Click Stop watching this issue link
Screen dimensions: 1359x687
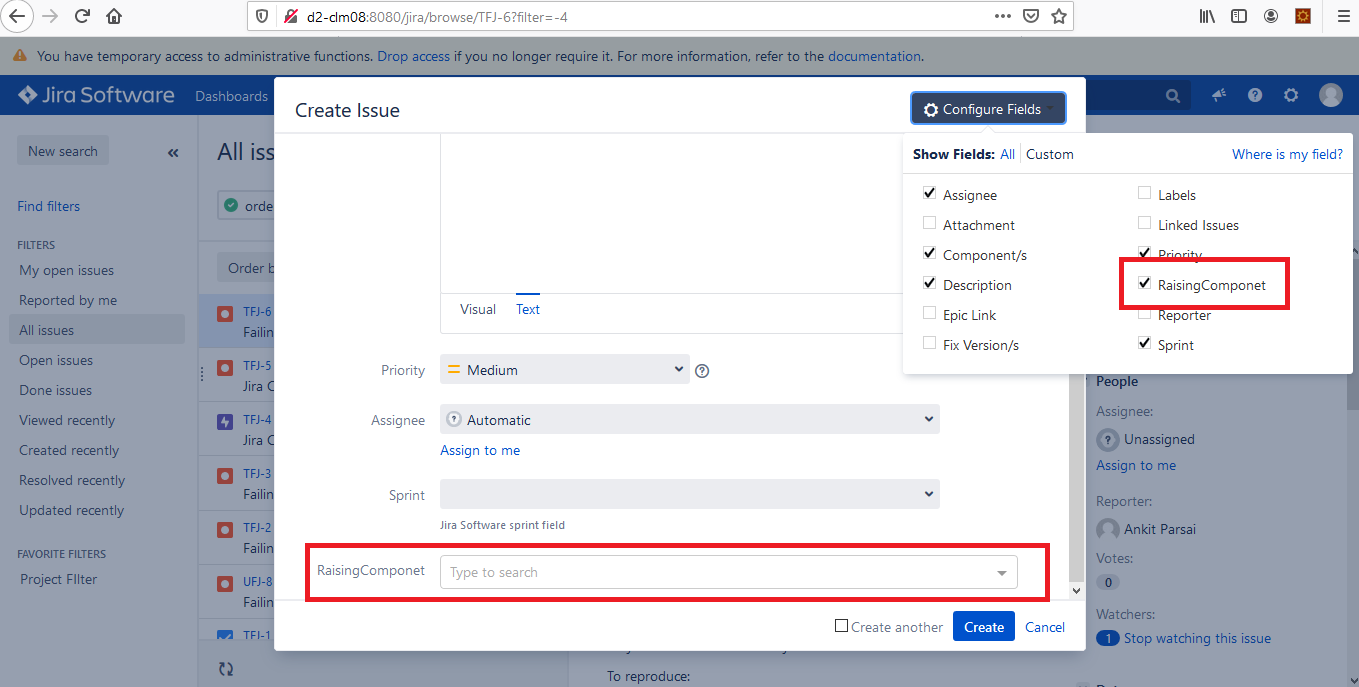[1197, 639]
